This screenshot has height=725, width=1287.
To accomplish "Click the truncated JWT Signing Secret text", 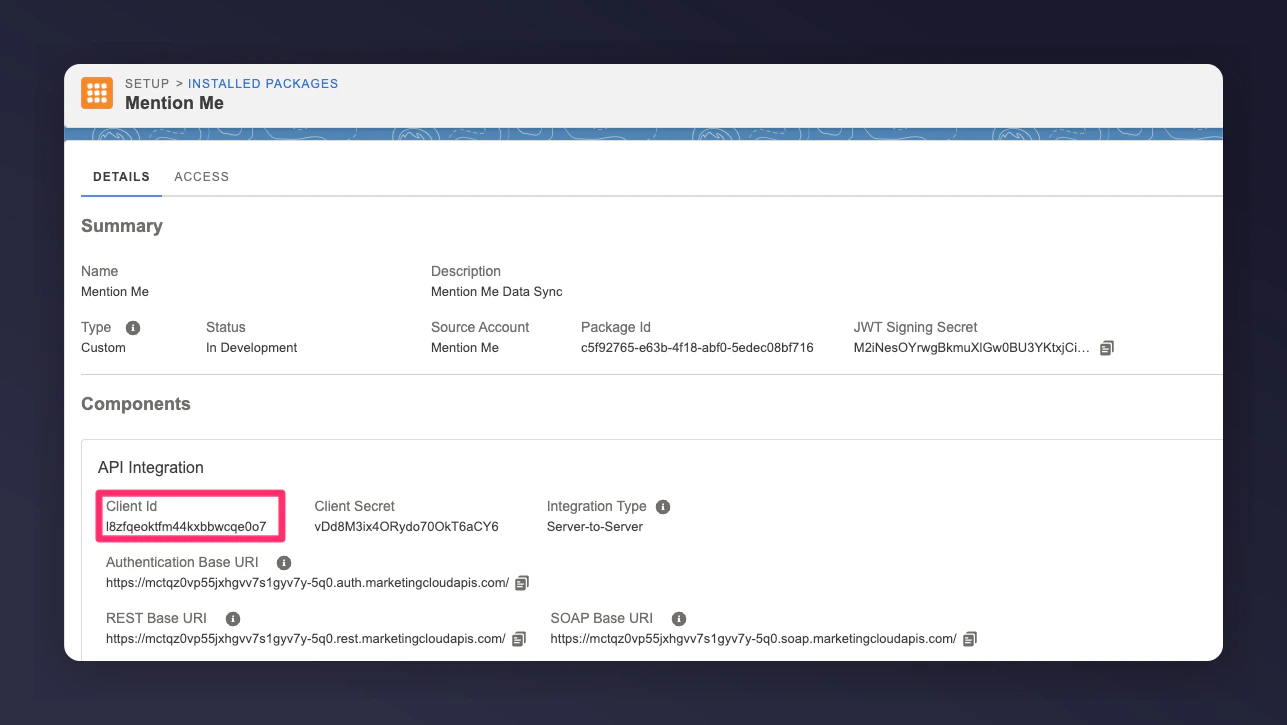I will coord(972,348).
